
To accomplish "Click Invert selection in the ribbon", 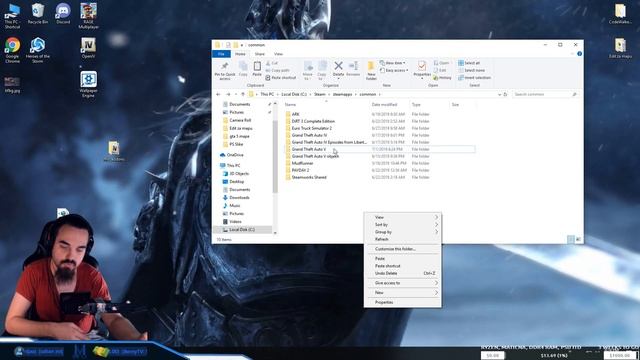I will 474,78.
